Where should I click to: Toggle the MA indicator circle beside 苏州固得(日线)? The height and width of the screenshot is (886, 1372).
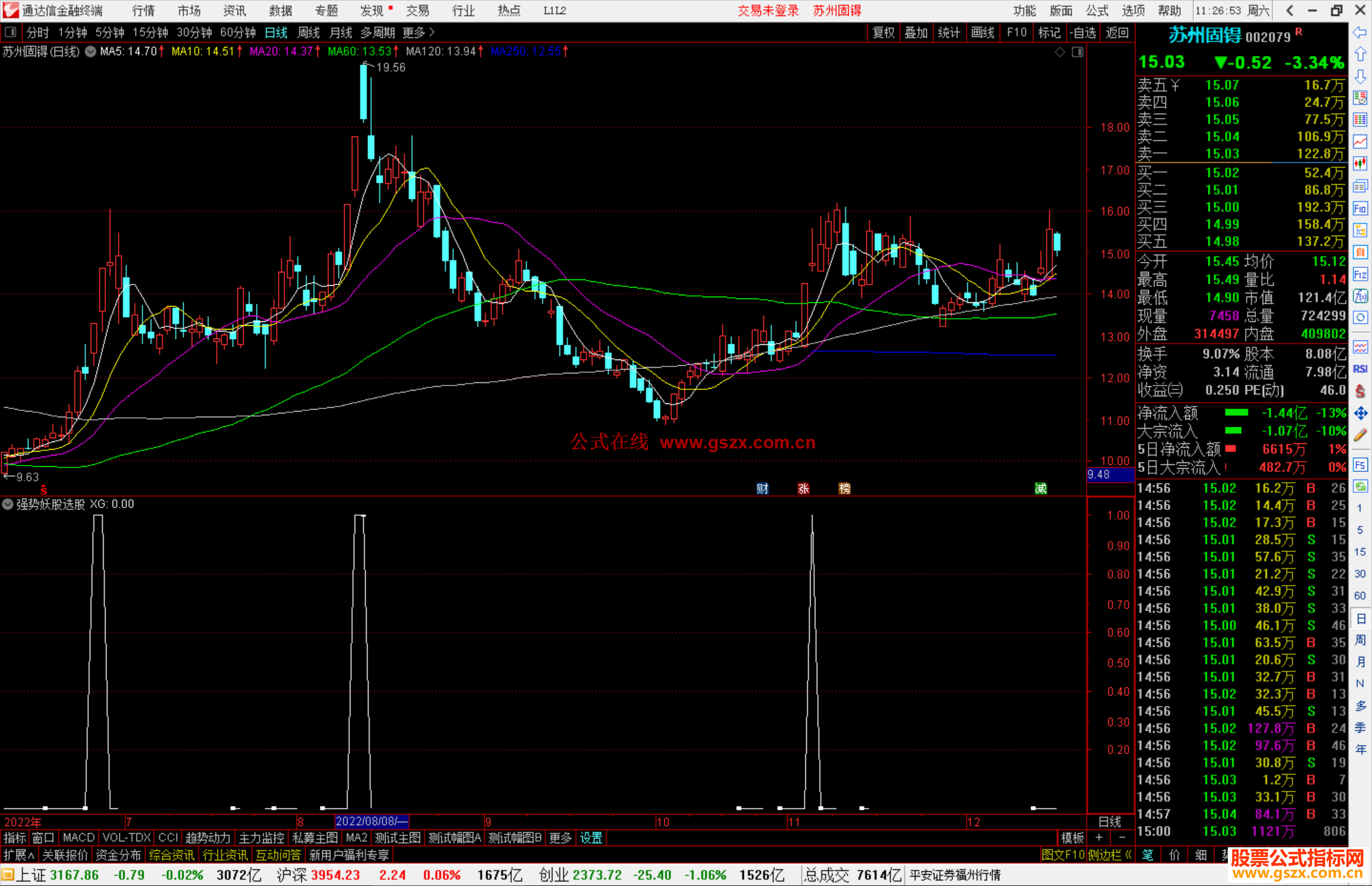91,51
